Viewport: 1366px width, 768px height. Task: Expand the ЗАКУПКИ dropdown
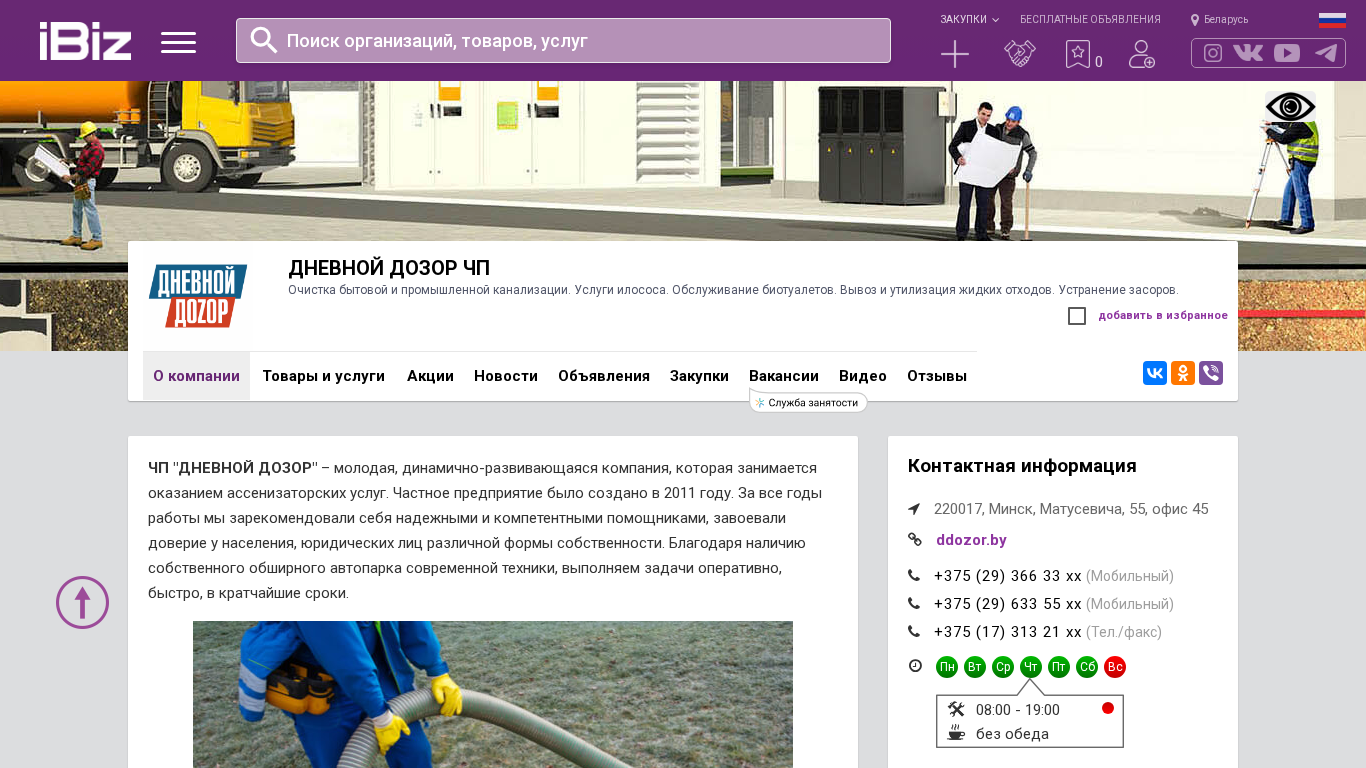pyautogui.click(x=969, y=19)
